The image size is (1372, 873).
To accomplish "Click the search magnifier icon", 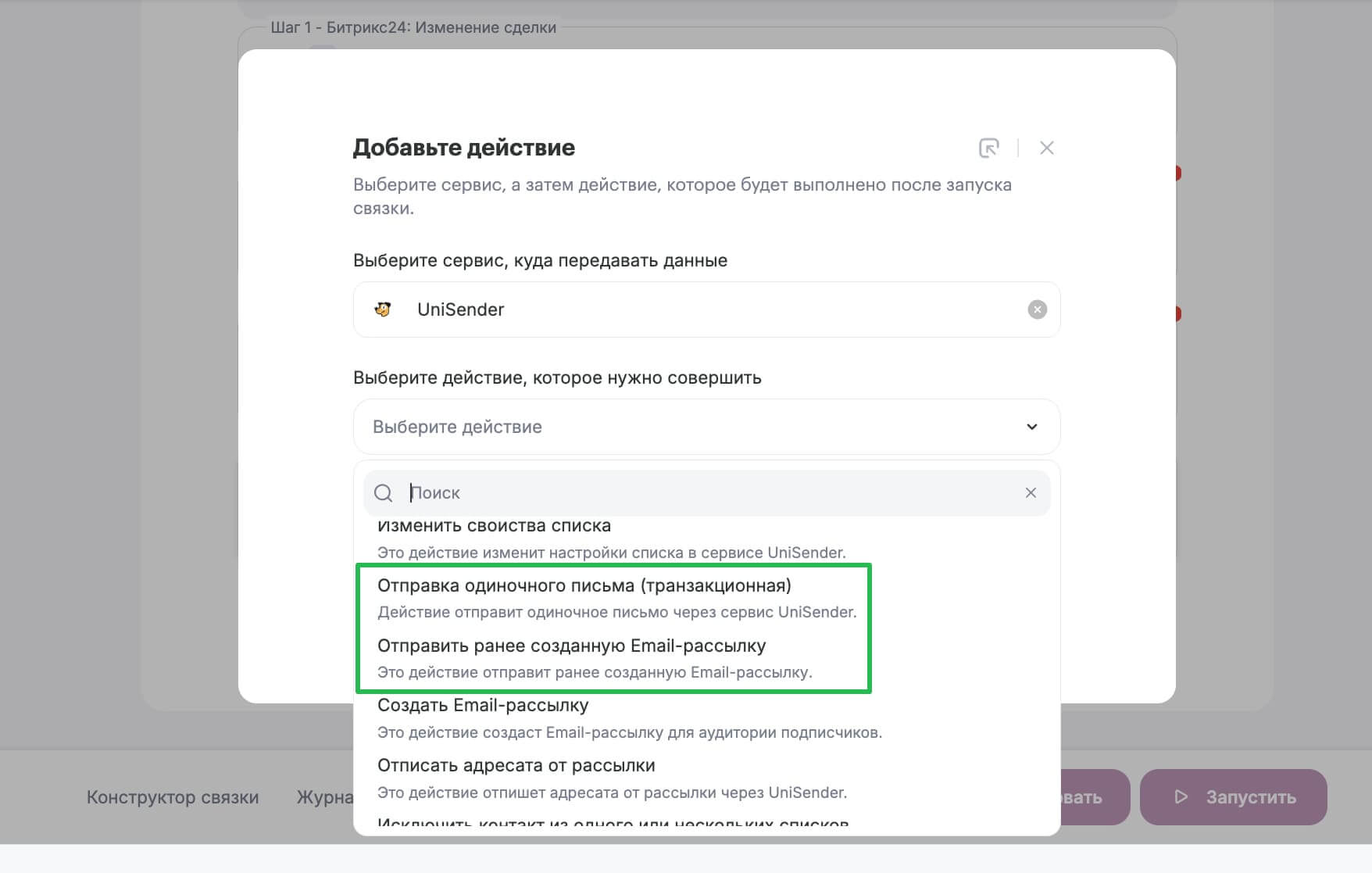I will click(383, 493).
